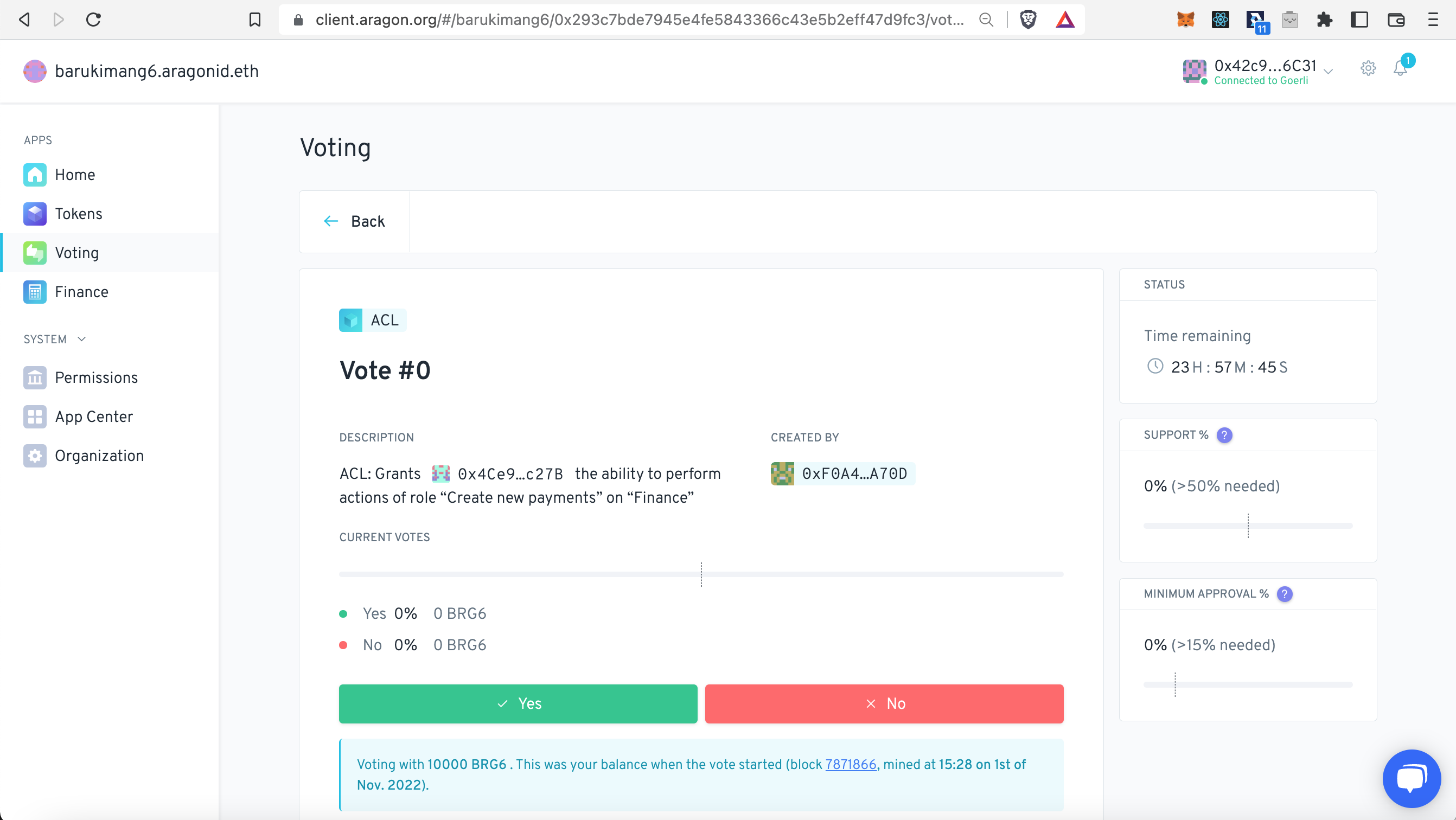Click the Back arrow button
1456x820 pixels.
coord(354,221)
